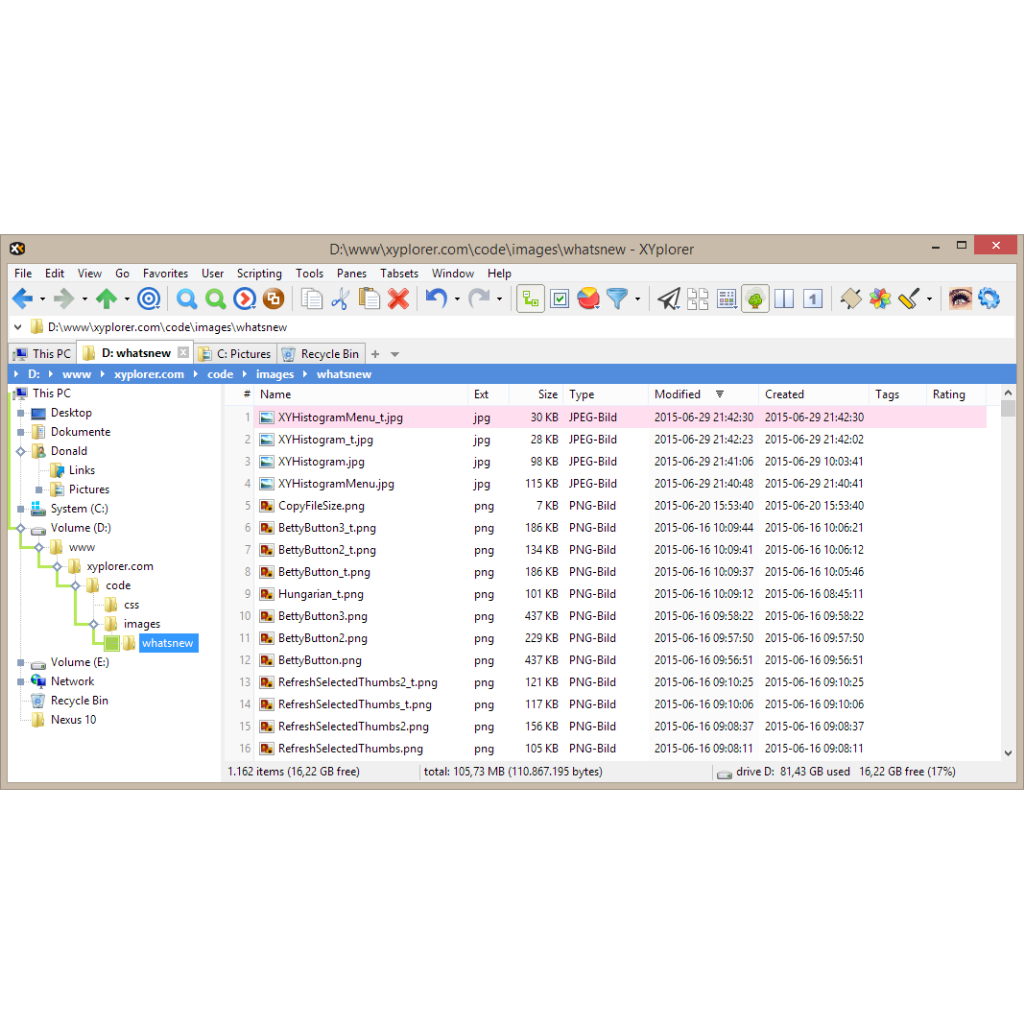Image resolution: width=1024 pixels, height=1024 pixels.
Task: Toggle the pane number 1 button
Action: tap(812, 299)
